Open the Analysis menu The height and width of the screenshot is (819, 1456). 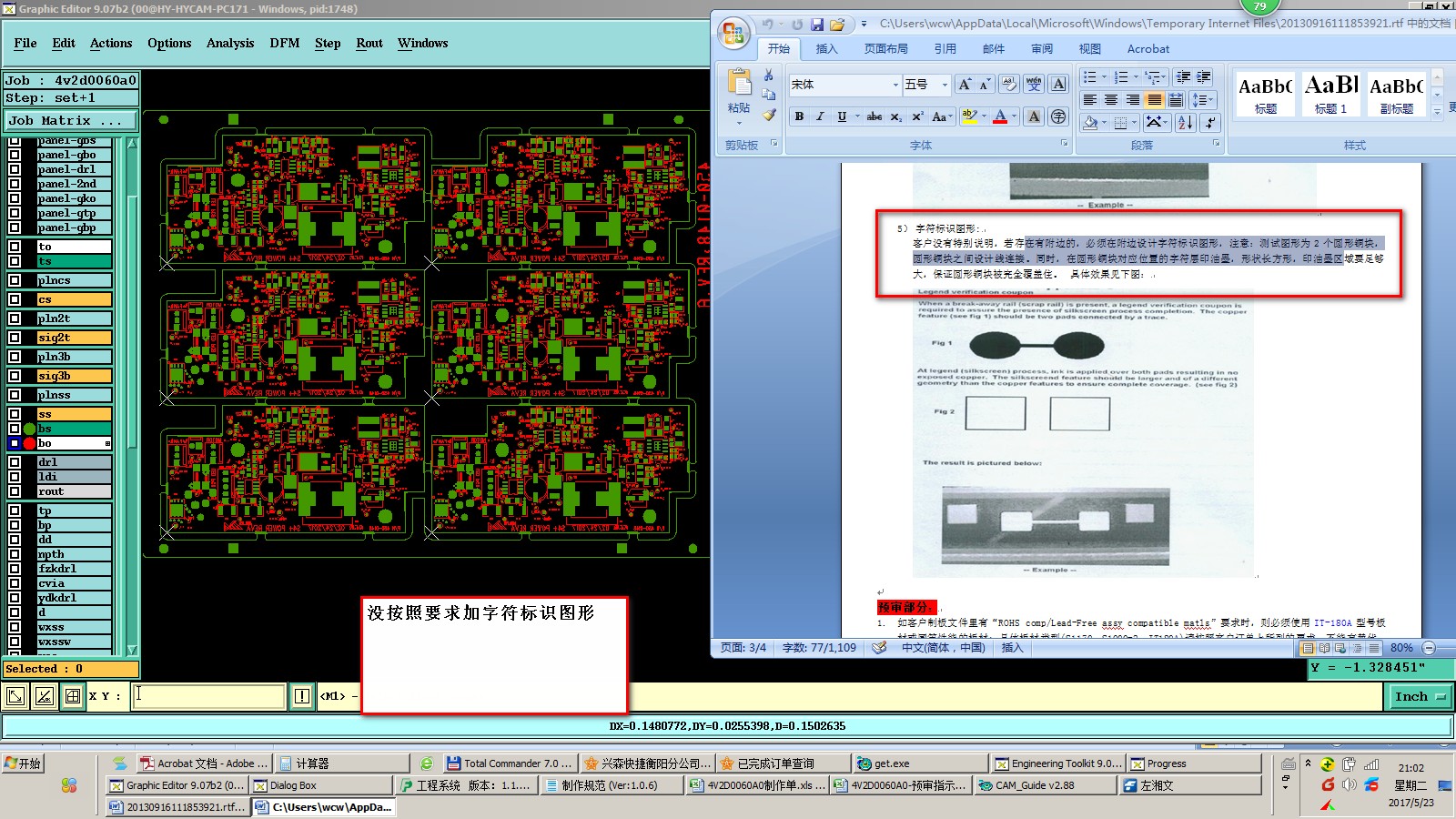tap(230, 43)
